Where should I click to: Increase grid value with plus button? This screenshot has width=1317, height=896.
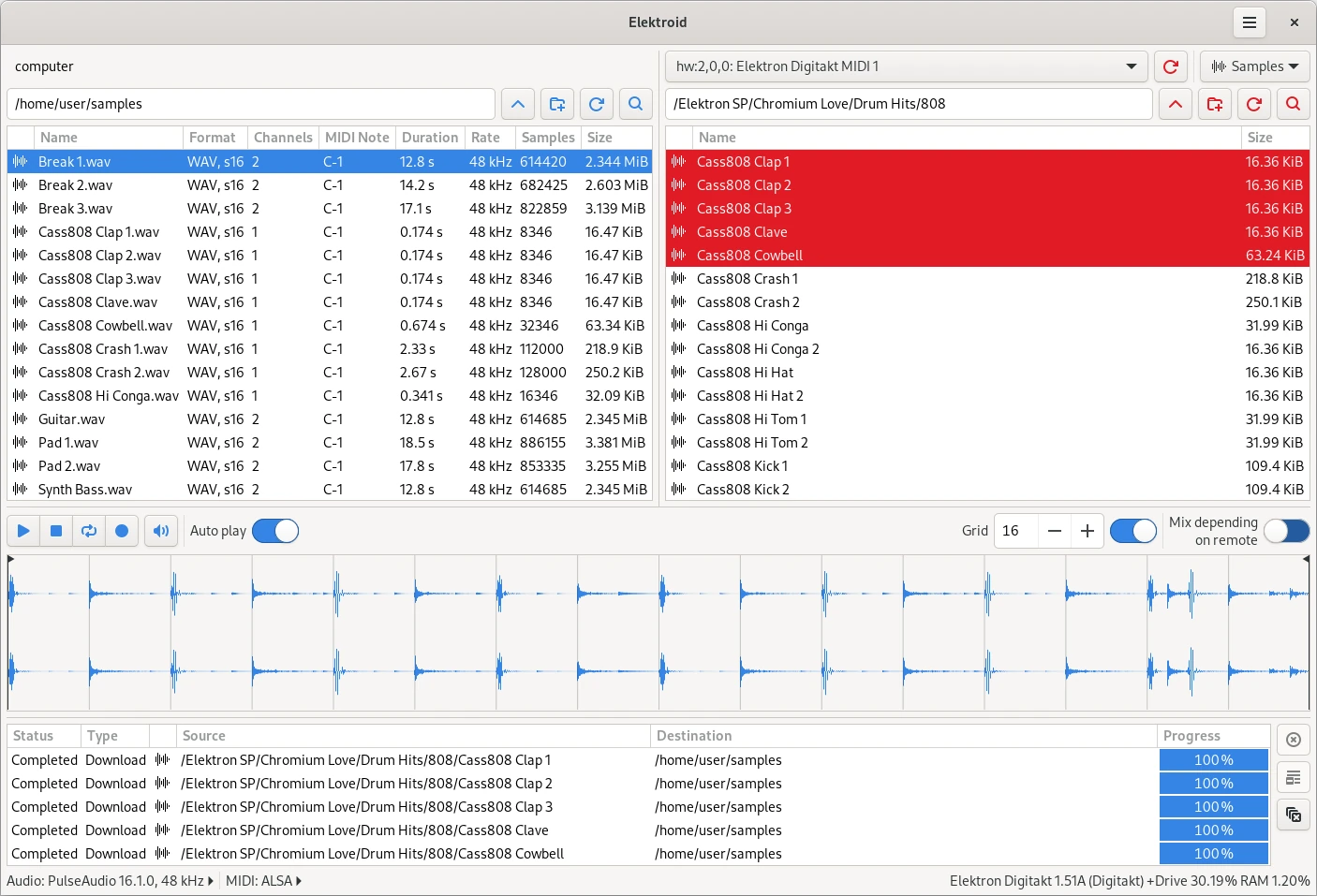click(x=1088, y=531)
